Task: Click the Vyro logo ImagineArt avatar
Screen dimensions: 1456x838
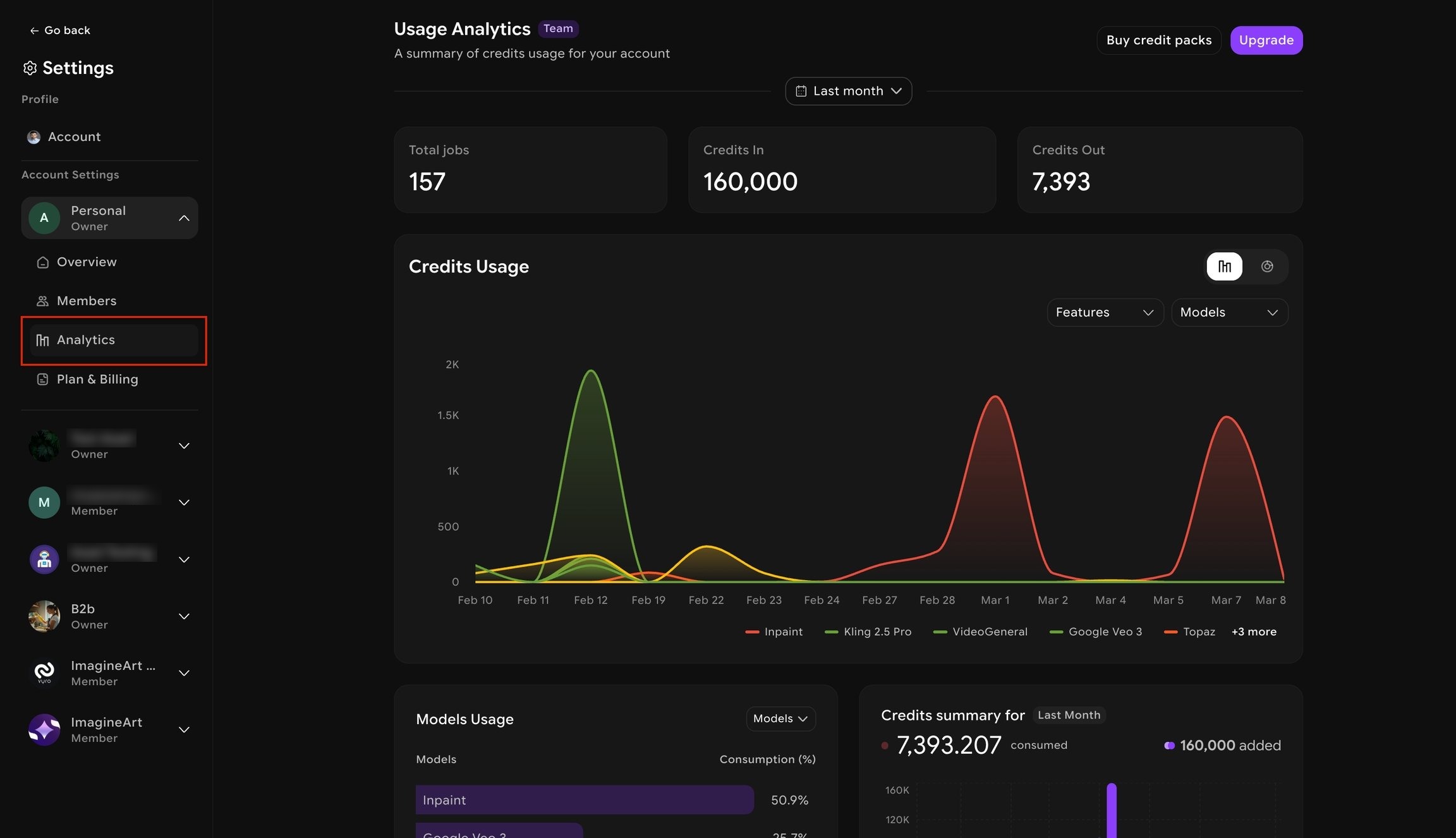Action: [x=44, y=674]
